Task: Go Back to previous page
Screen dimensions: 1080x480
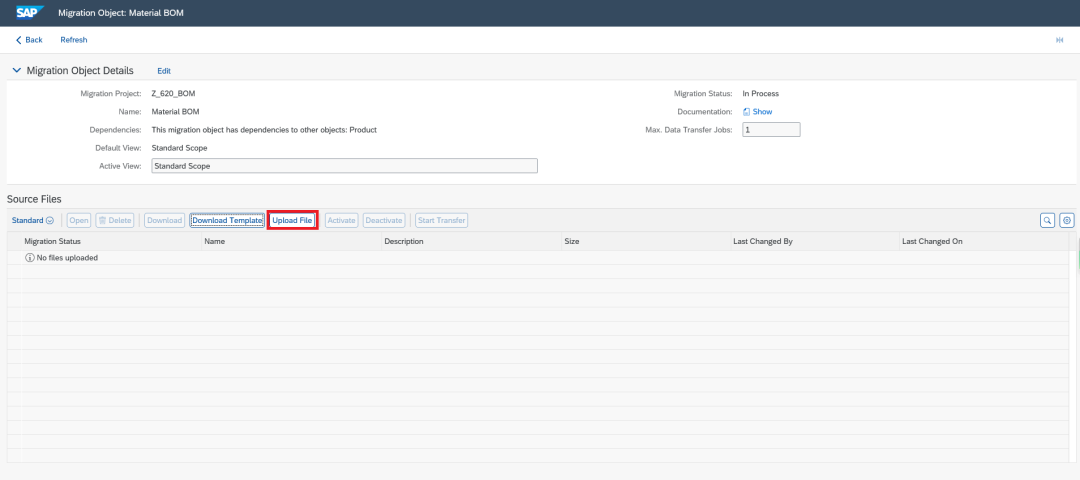Action: pos(29,40)
